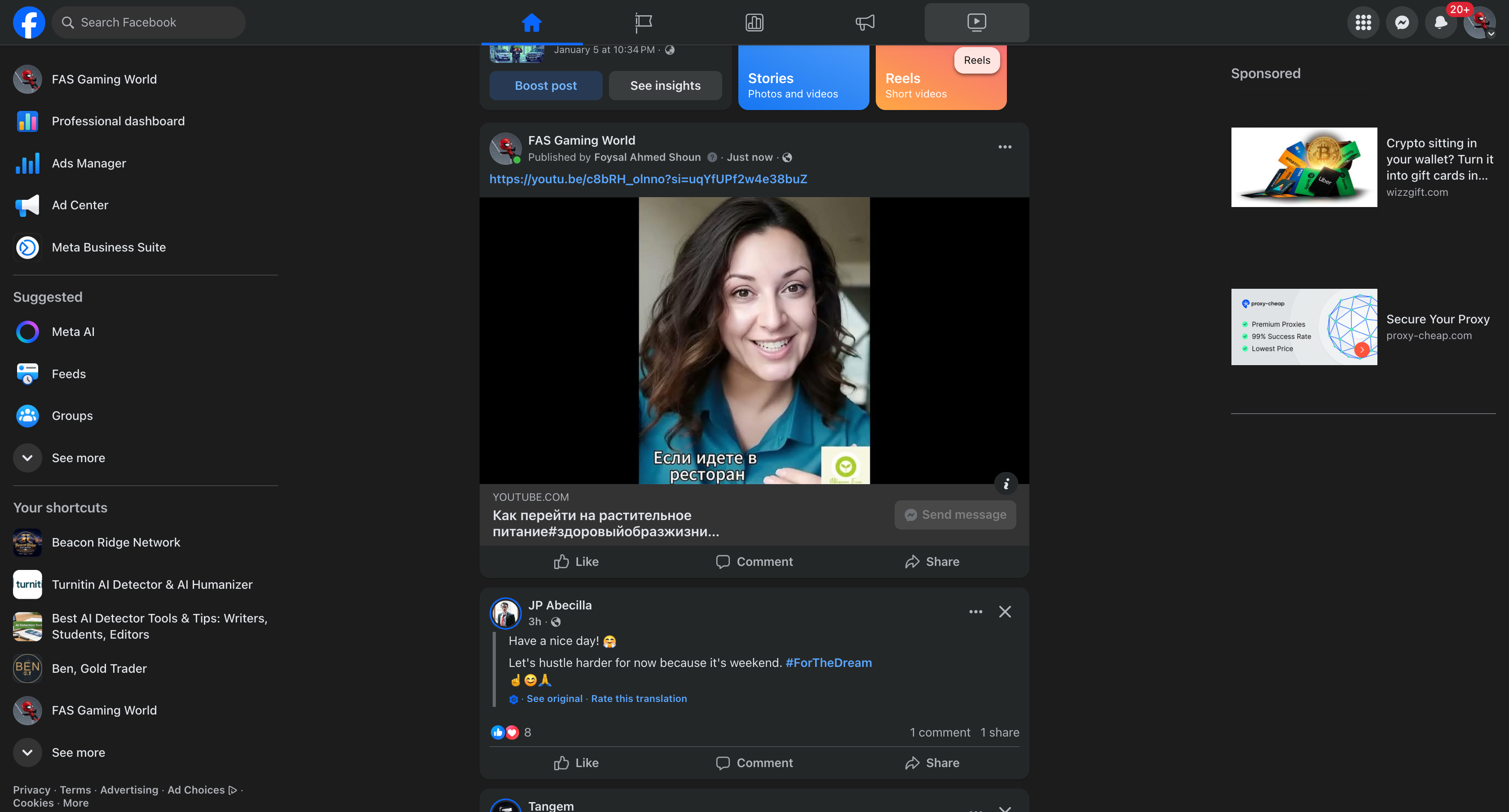Open the Ads Manager shortcut icon
The height and width of the screenshot is (812, 1509).
pyautogui.click(x=27, y=163)
